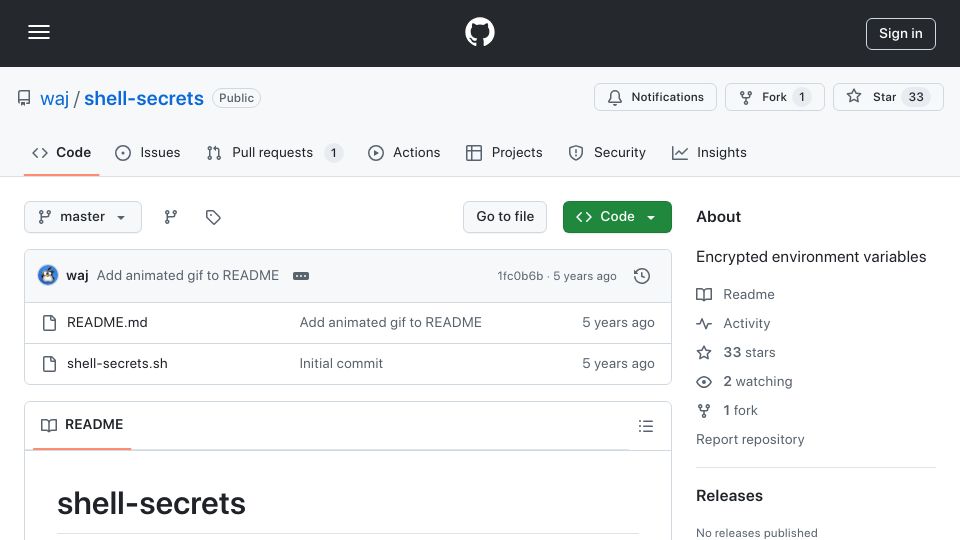The width and height of the screenshot is (960, 540).
Task: Click the README.md file icon
Action: pos(50,323)
